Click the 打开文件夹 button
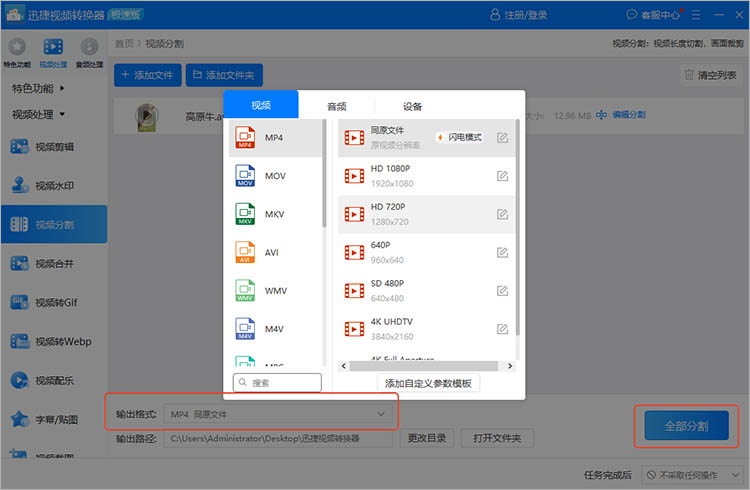This screenshot has width=750, height=490. (x=497, y=438)
